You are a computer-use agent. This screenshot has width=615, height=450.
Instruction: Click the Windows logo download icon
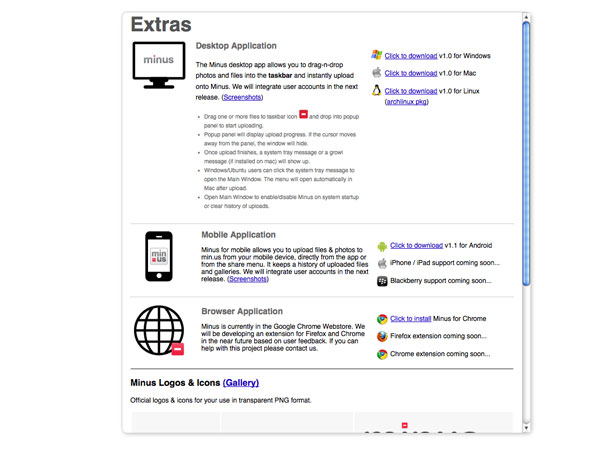pos(377,55)
